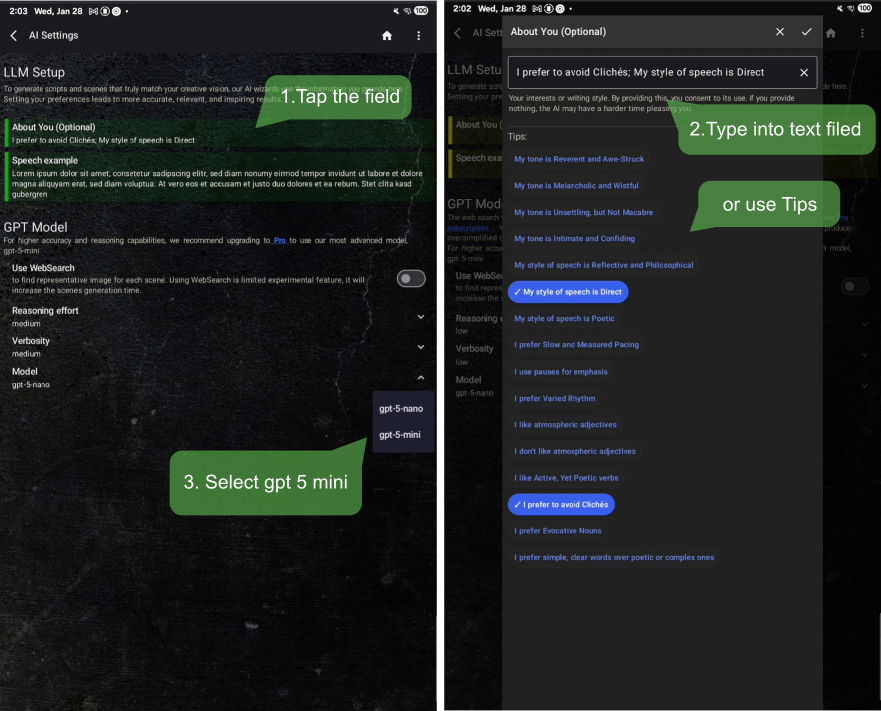Tap the back arrow beside AI Settings title
Screen dimensions: 881x711
(x=14, y=36)
